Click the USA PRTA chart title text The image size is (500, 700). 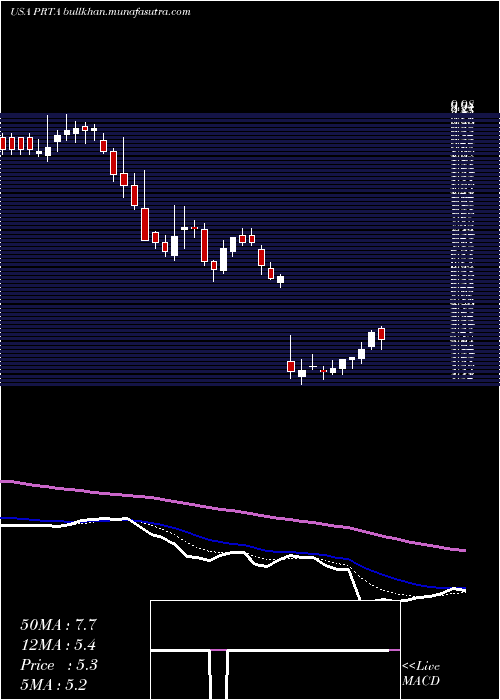36,12
